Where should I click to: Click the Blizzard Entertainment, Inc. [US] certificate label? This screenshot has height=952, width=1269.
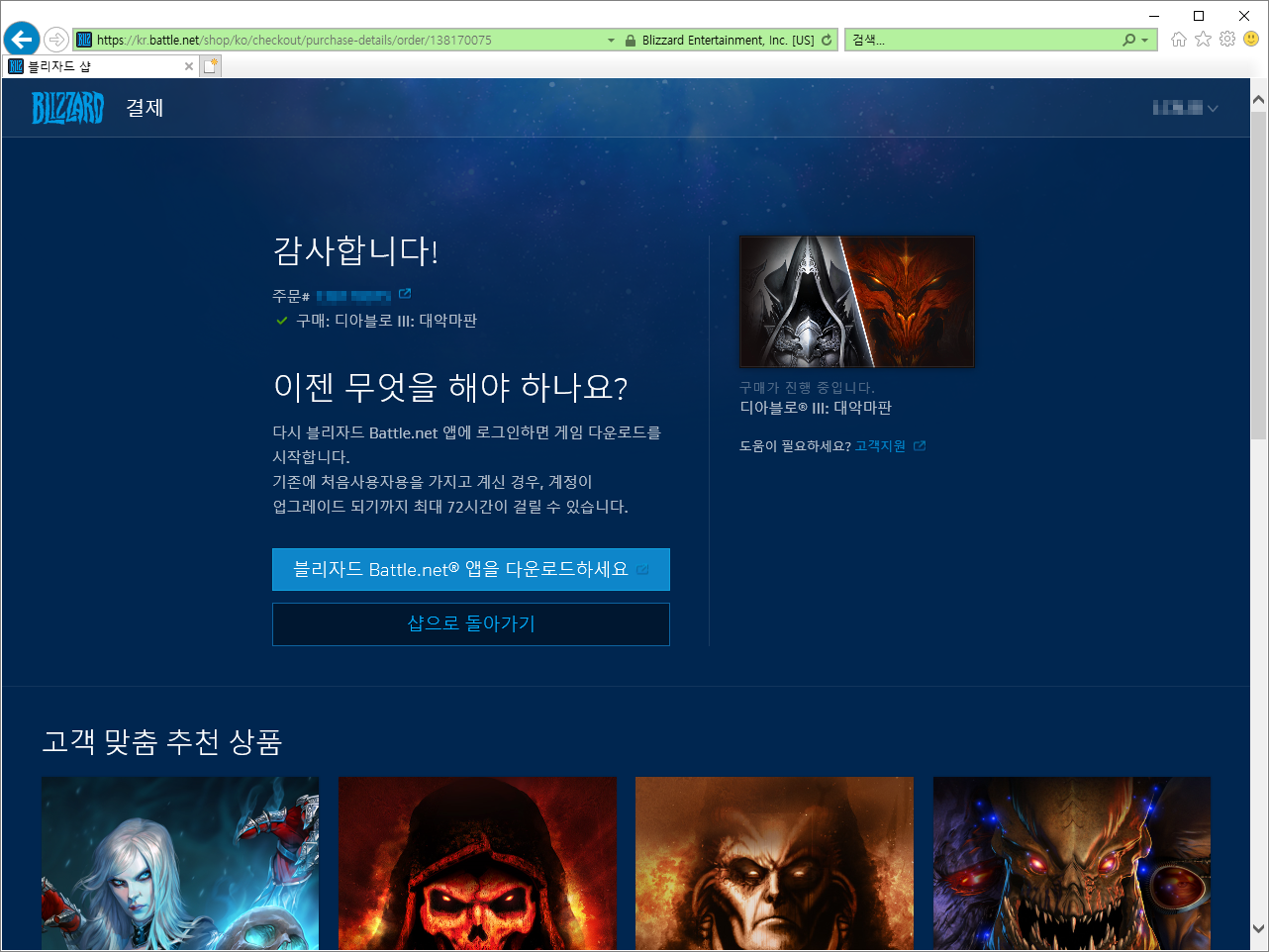728,41
